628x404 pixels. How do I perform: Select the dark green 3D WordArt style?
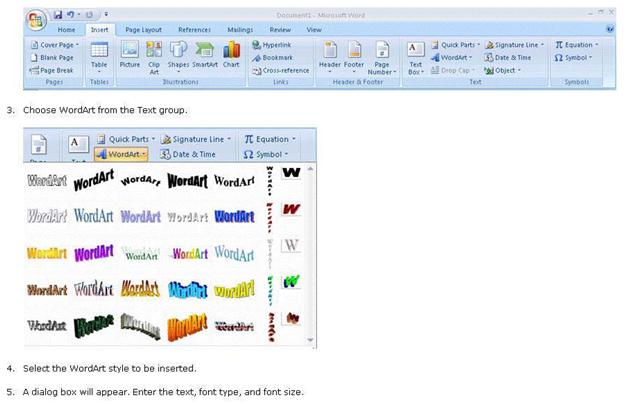pyautogui.click(x=94, y=325)
